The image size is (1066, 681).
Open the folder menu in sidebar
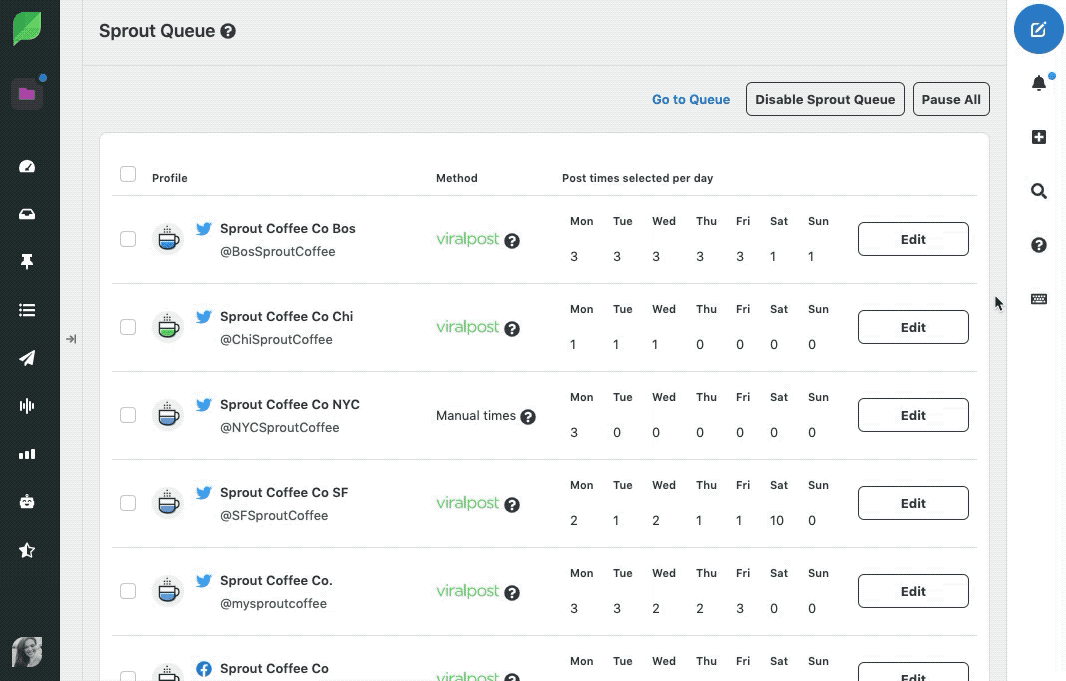click(27, 94)
